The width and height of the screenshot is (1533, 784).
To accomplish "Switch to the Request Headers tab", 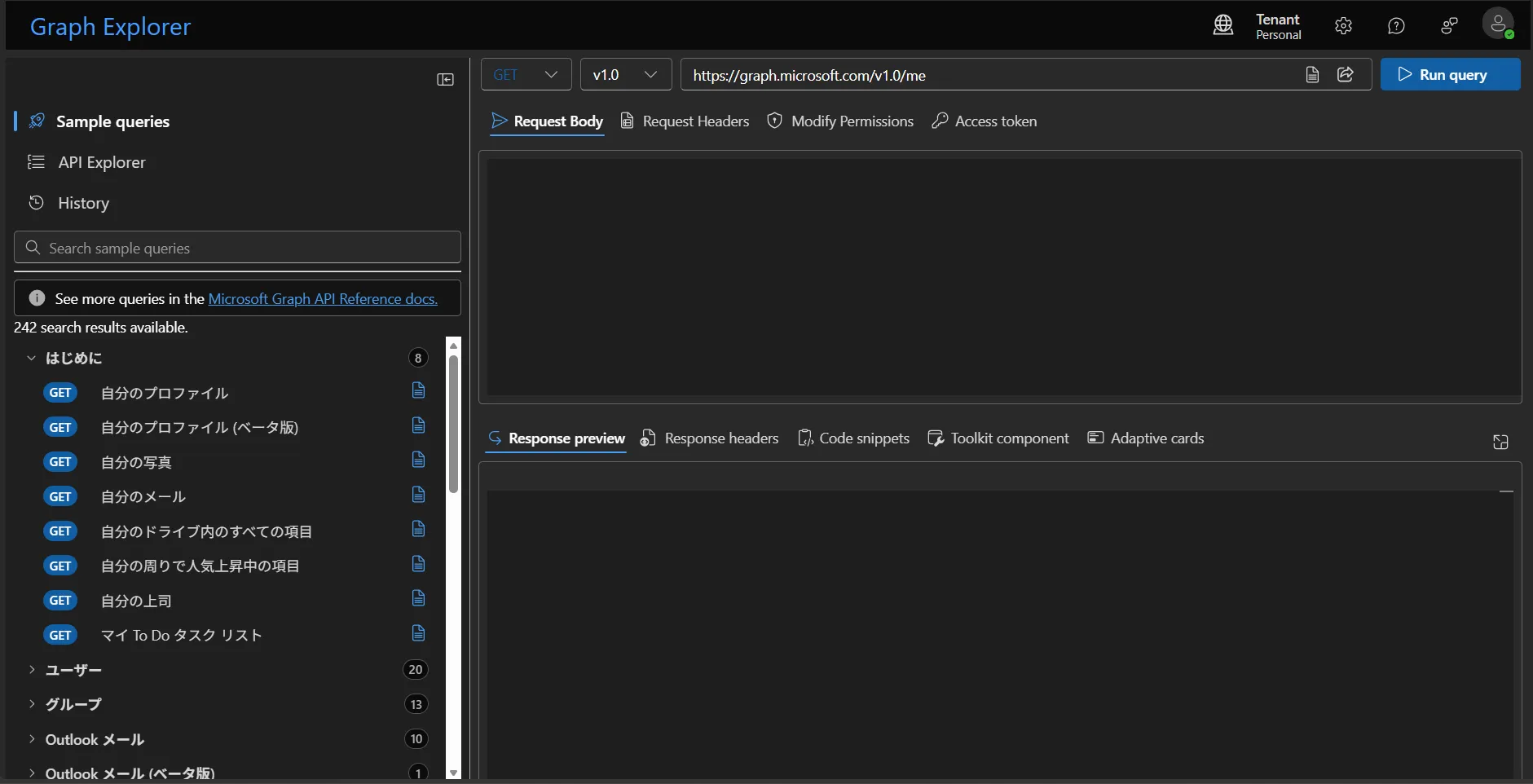I will coord(685,121).
